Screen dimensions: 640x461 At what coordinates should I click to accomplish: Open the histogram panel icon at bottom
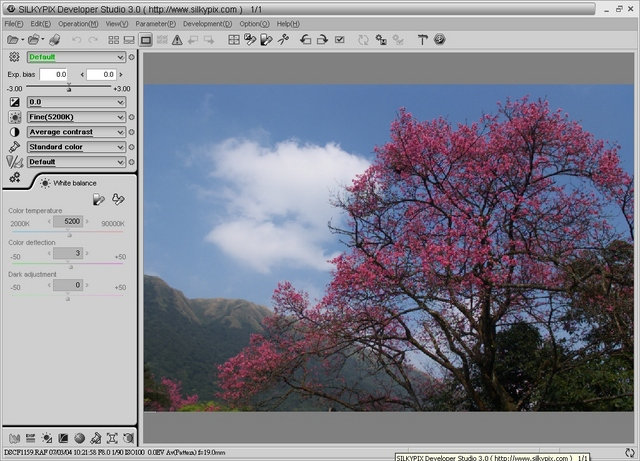[14, 439]
